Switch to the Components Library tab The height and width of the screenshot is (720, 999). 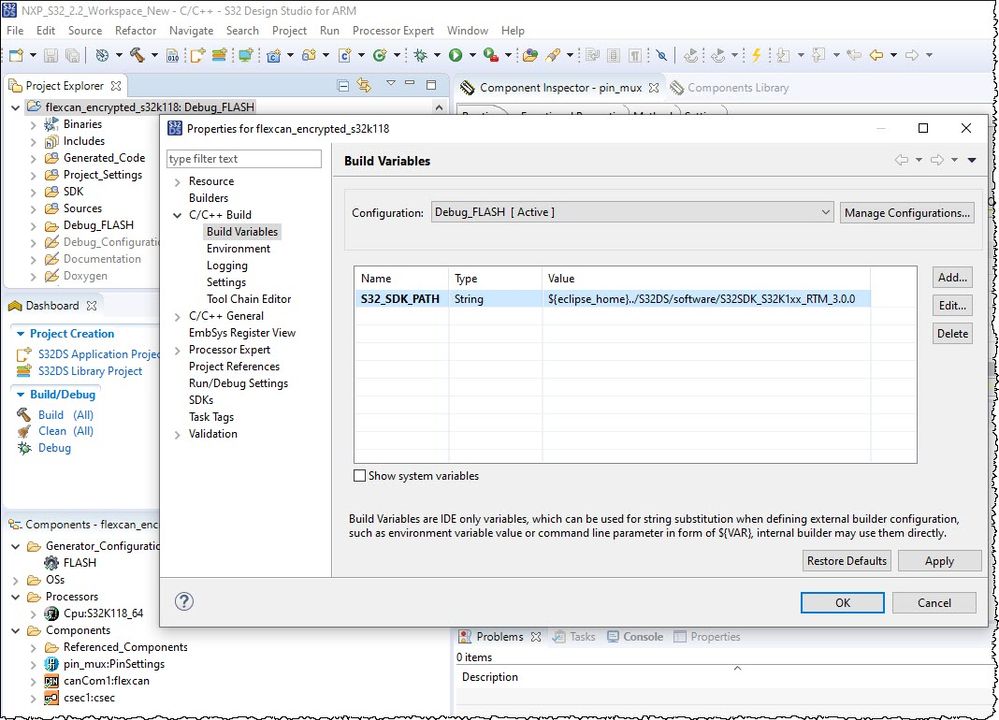(x=730, y=88)
